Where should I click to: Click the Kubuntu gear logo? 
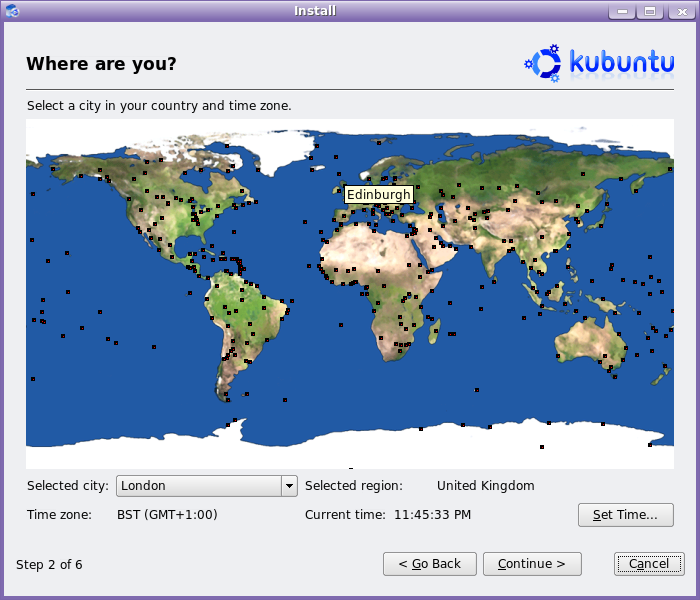click(543, 62)
